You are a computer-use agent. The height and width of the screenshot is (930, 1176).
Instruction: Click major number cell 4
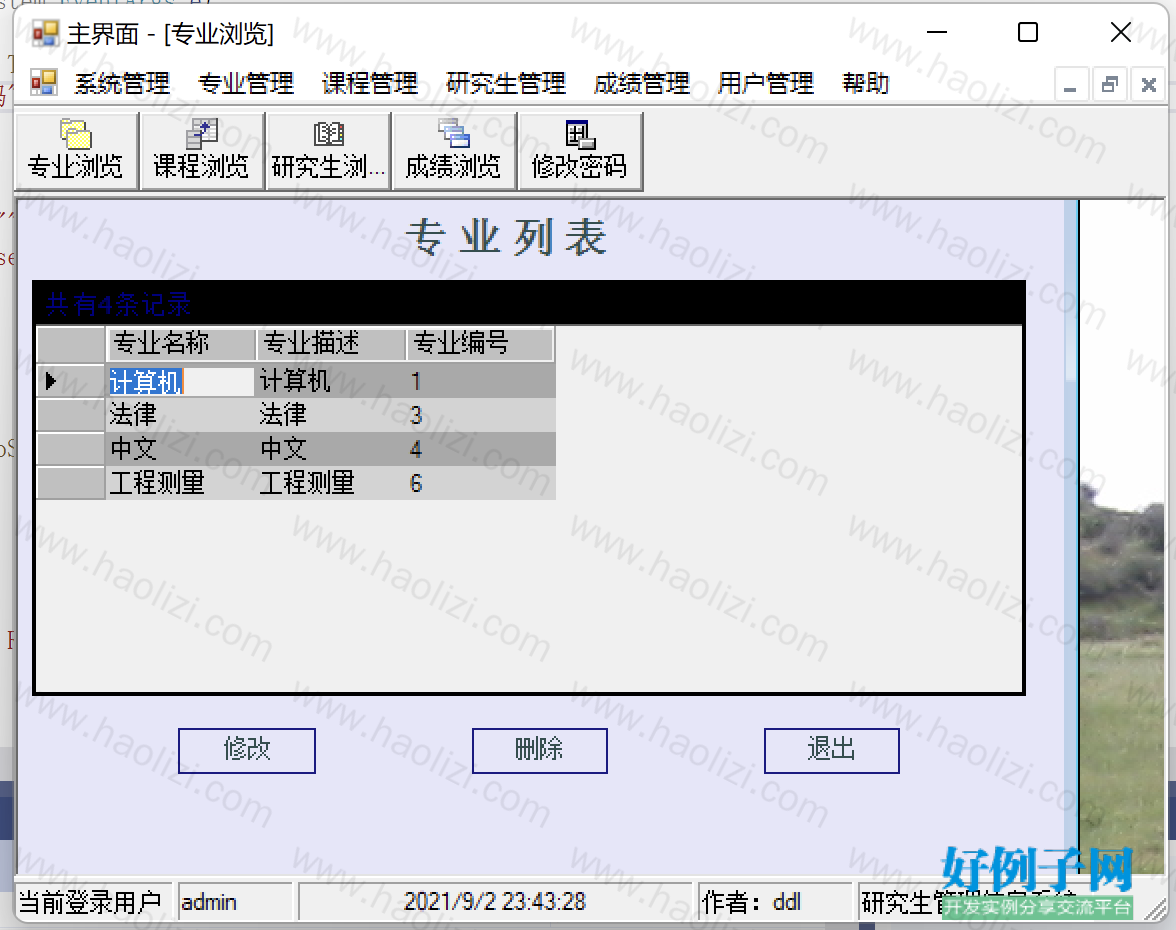point(480,448)
